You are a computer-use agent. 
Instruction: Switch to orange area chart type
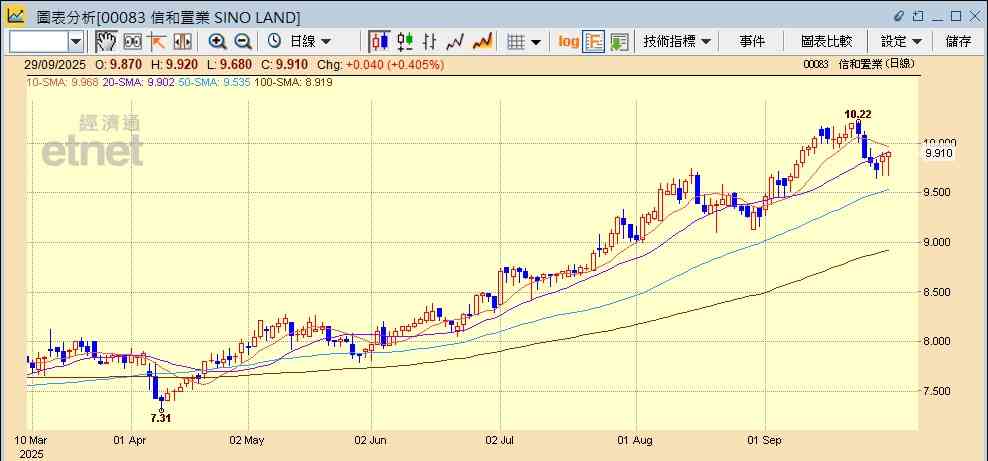[x=482, y=42]
